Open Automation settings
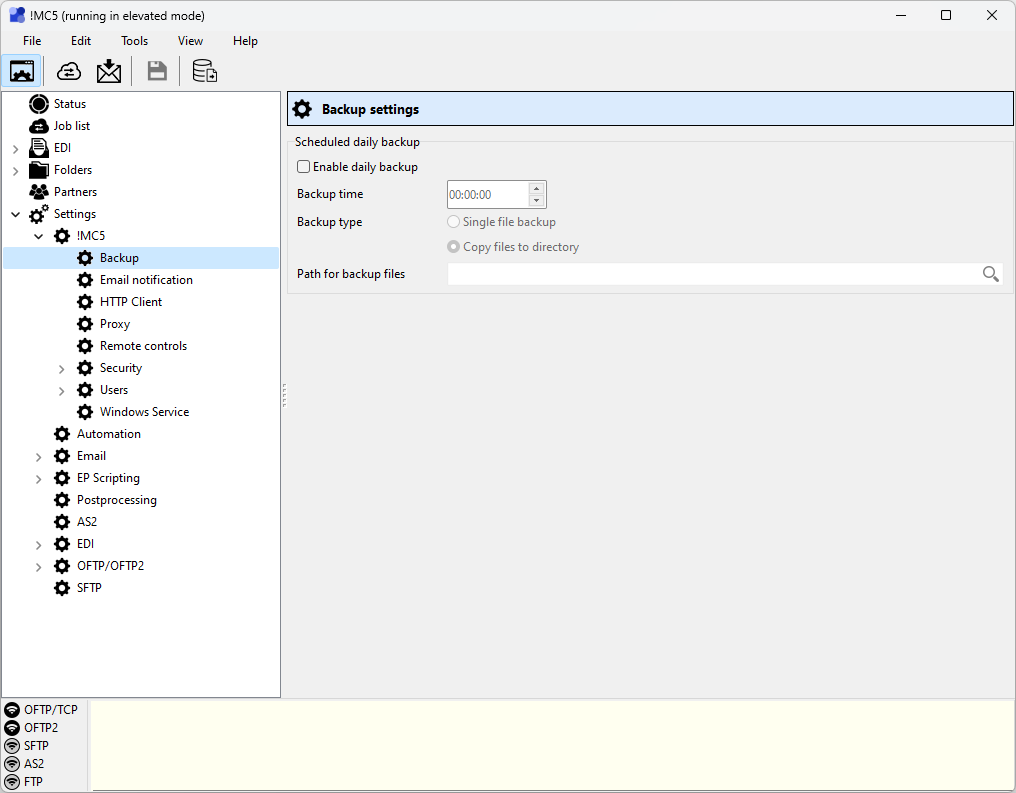 pos(109,434)
